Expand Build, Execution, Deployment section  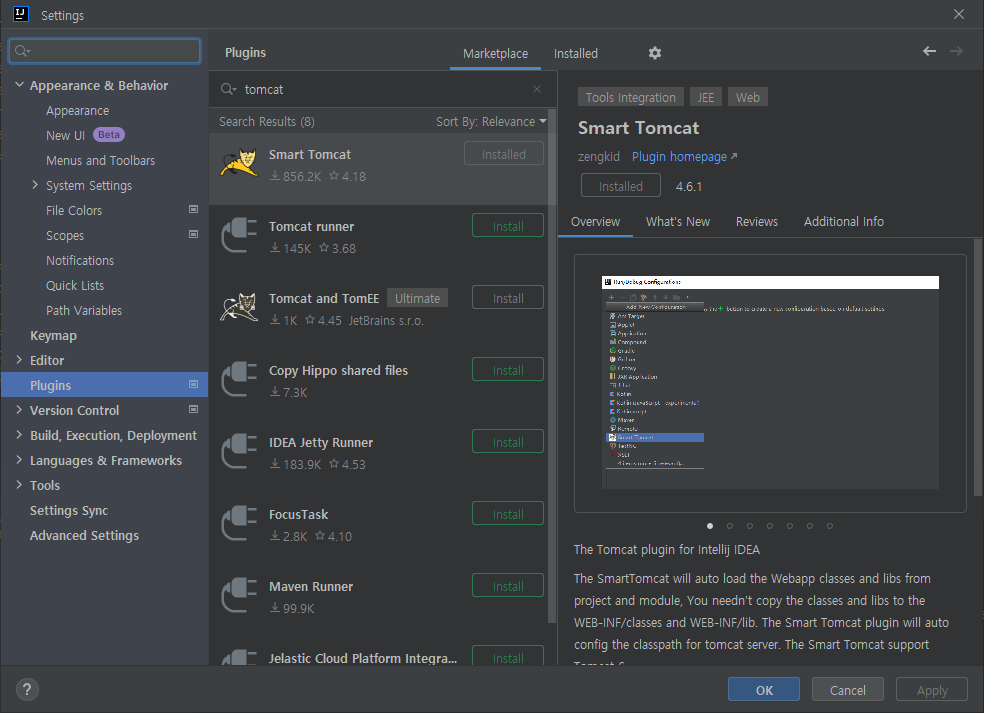click(19, 434)
